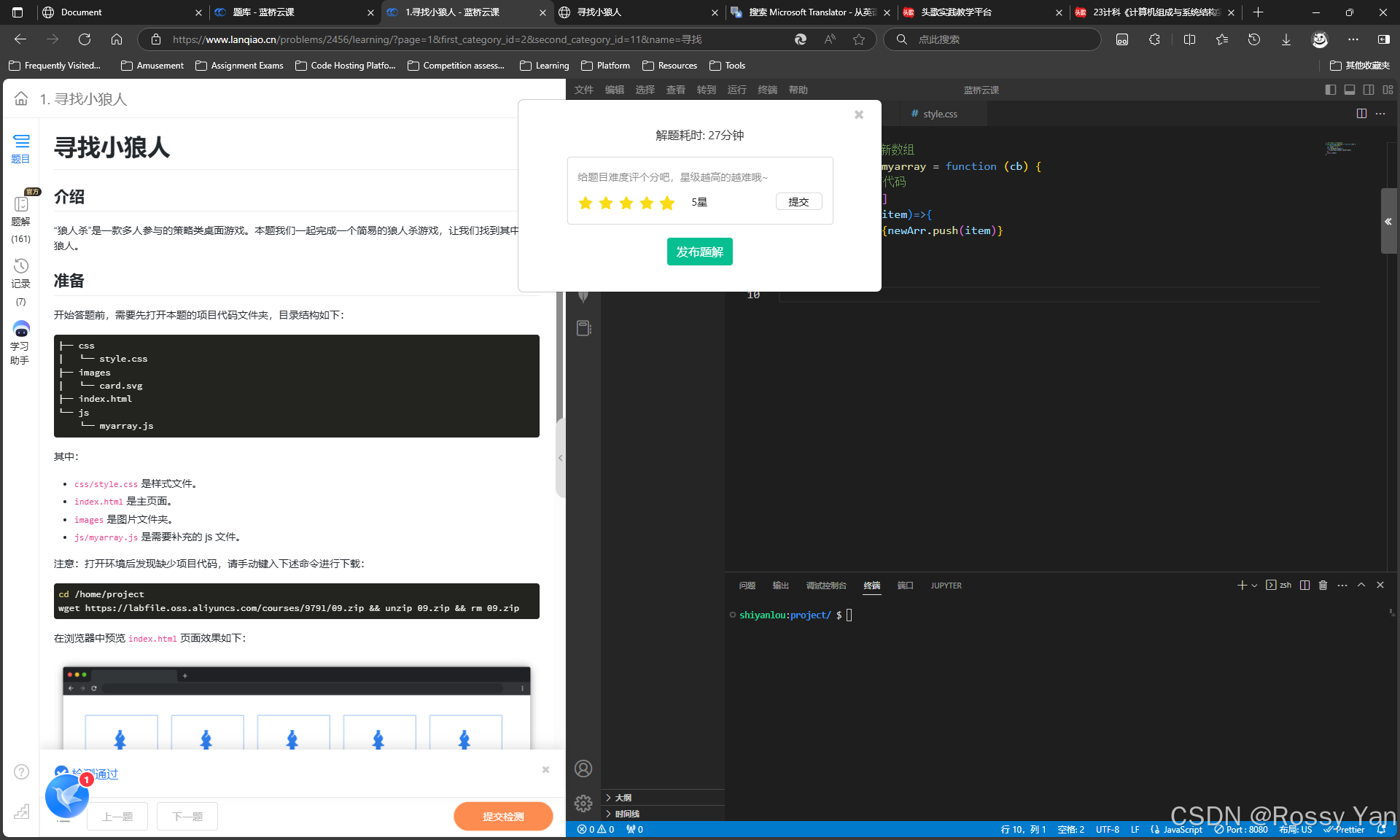Screen dimensions: 1400x840
Task: Open the settings gear in editor sidebar
Action: point(583,803)
